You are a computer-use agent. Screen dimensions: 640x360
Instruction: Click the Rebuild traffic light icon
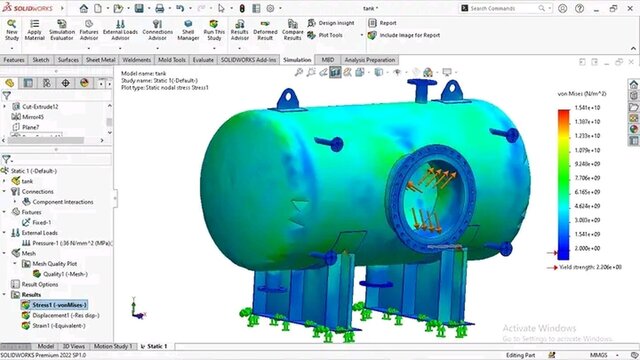point(242,8)
